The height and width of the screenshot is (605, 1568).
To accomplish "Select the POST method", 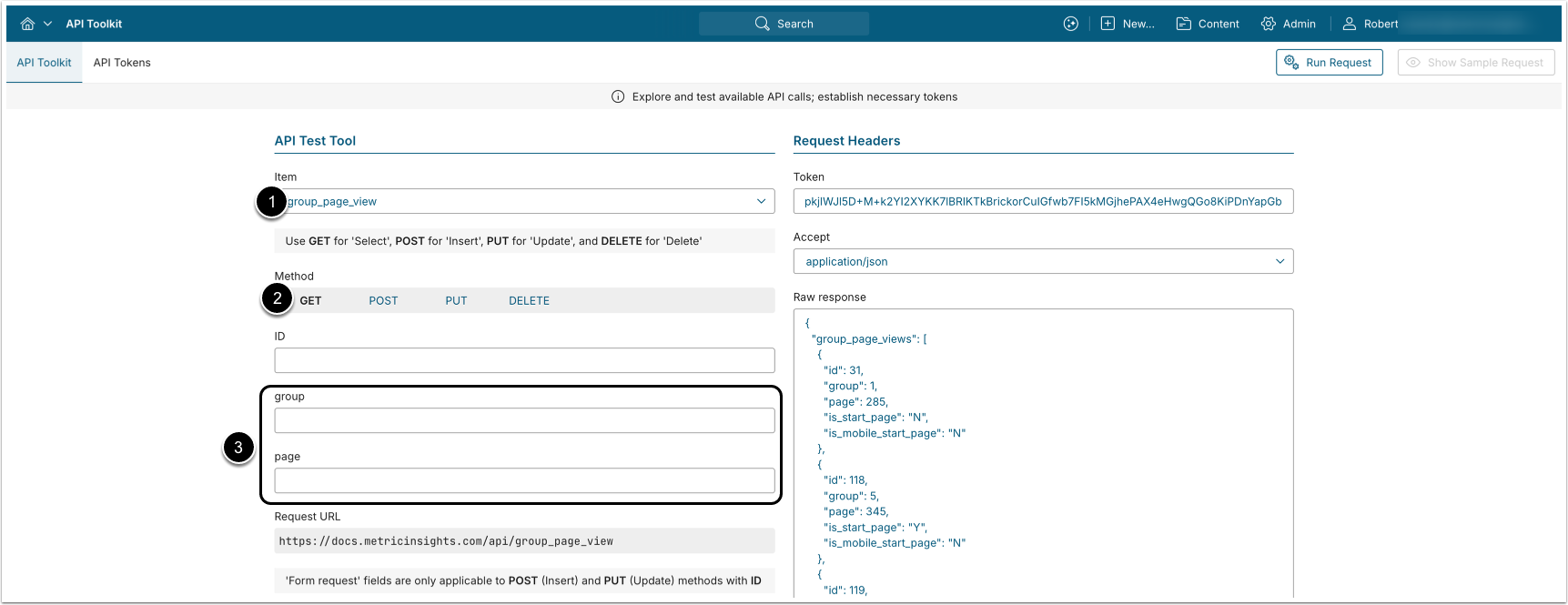I will (383, 300).
